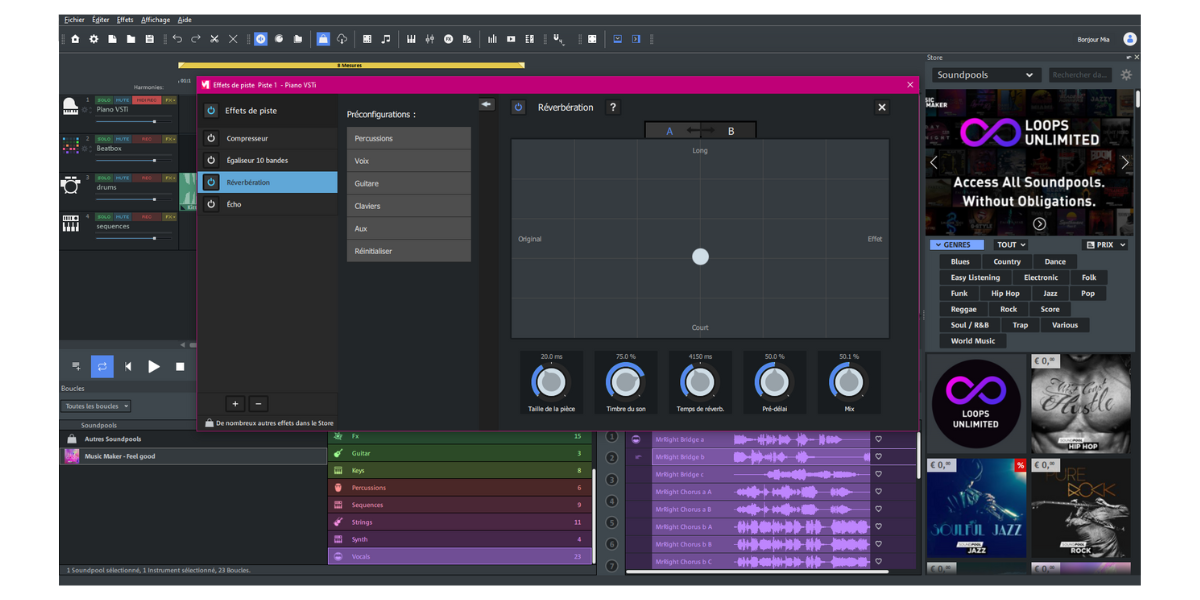Open user account avatar icon
Viewport: 1200px width, 600px height.
point(1130,39)
